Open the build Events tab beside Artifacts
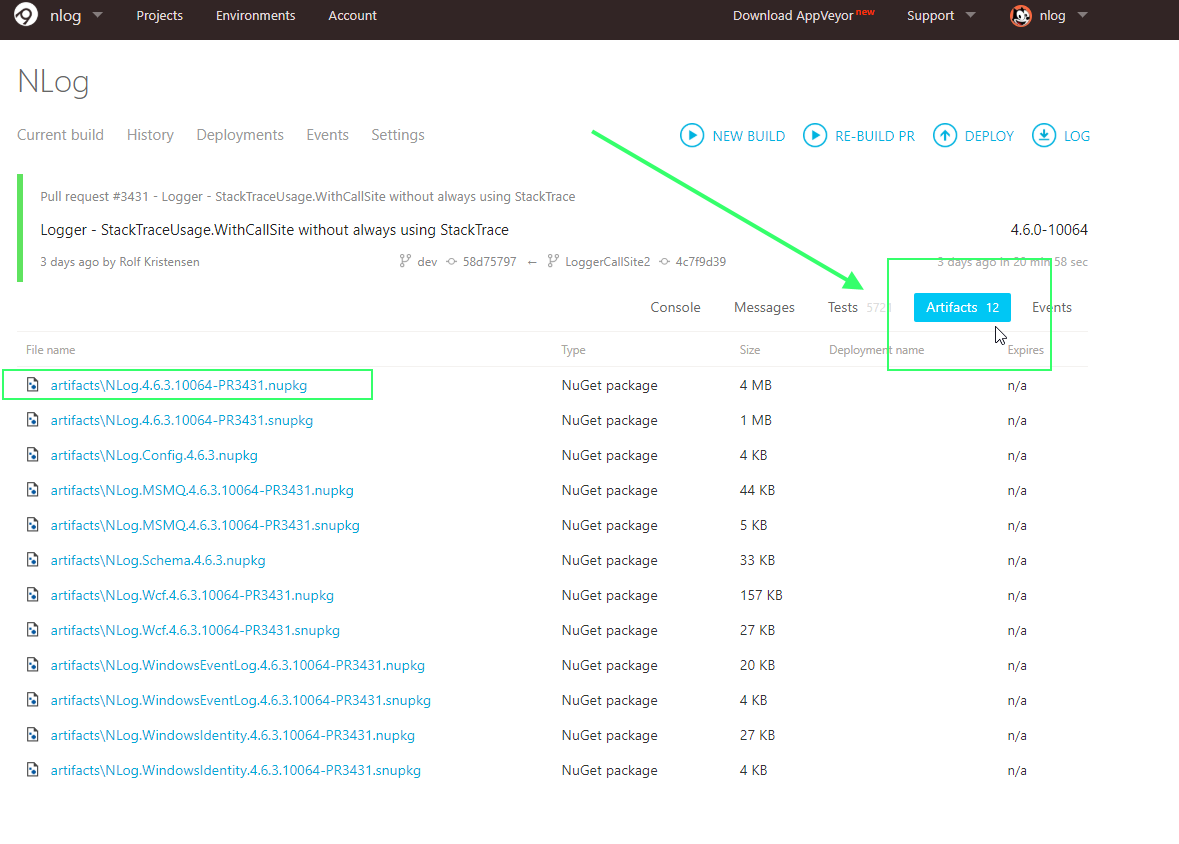Image resolution: width=1179 pixels, height=844 pixels. point(1052,307)
